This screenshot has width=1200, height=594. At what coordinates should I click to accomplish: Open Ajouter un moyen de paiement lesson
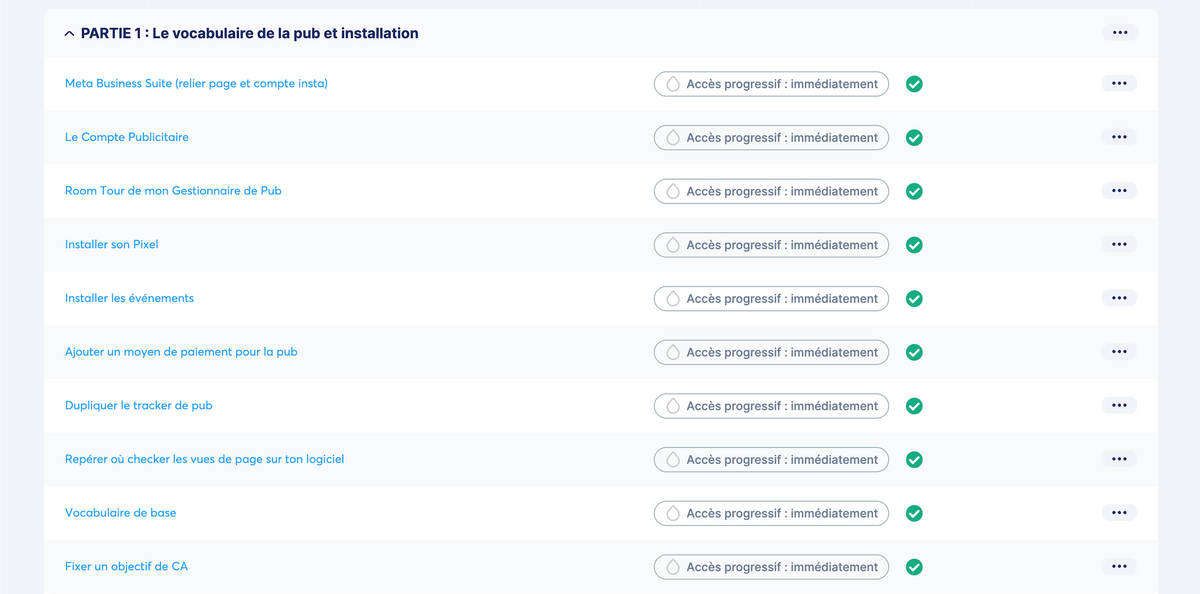[x=181, y=352]
